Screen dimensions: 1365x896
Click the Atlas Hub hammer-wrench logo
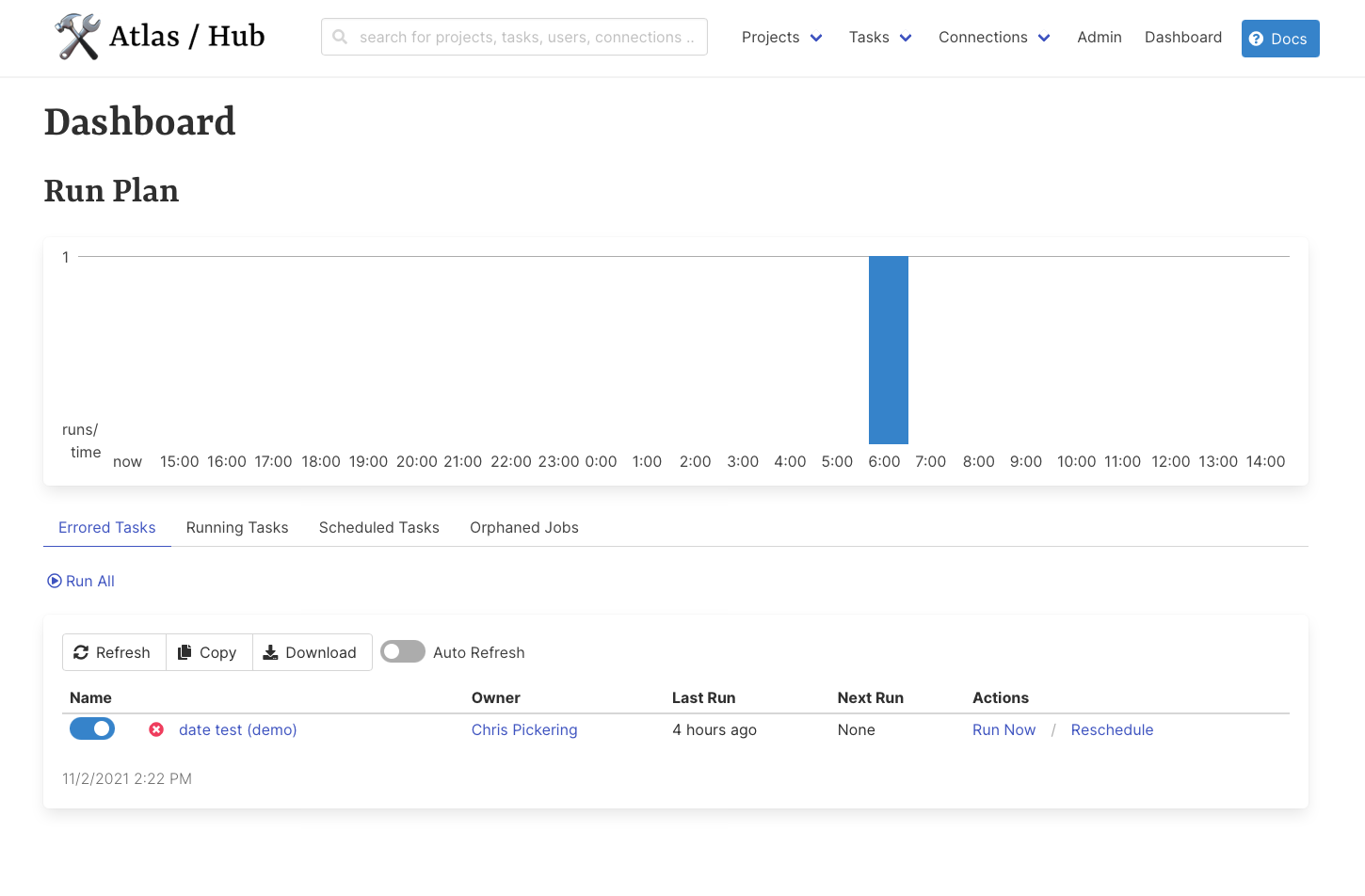(x=77, y=37)
